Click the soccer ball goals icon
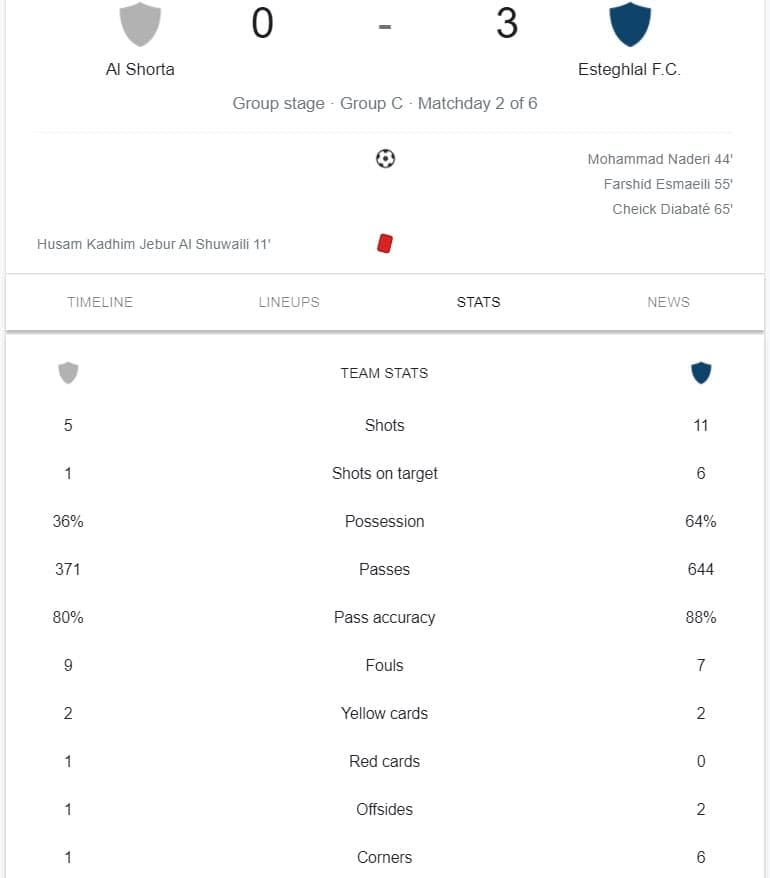The image size is (770, 878). point(385,159)
